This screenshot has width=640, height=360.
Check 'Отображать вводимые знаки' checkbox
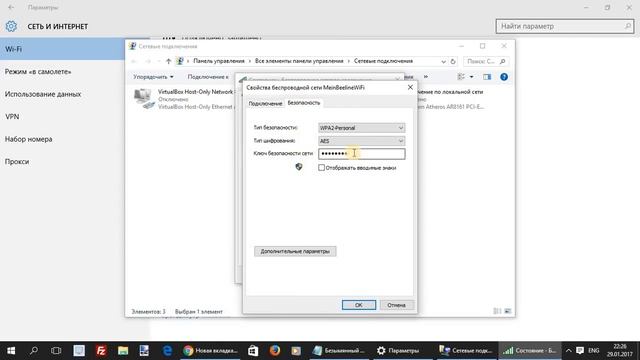[x=322, y=168]
